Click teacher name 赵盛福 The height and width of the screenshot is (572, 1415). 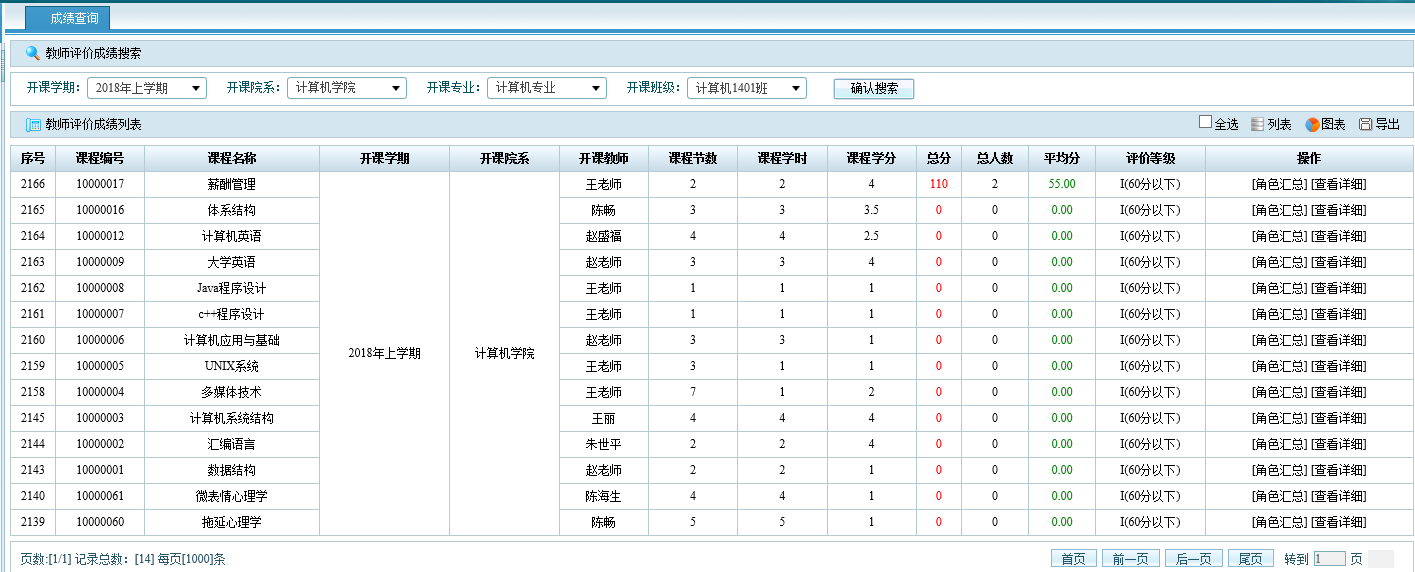coord(604,236)
